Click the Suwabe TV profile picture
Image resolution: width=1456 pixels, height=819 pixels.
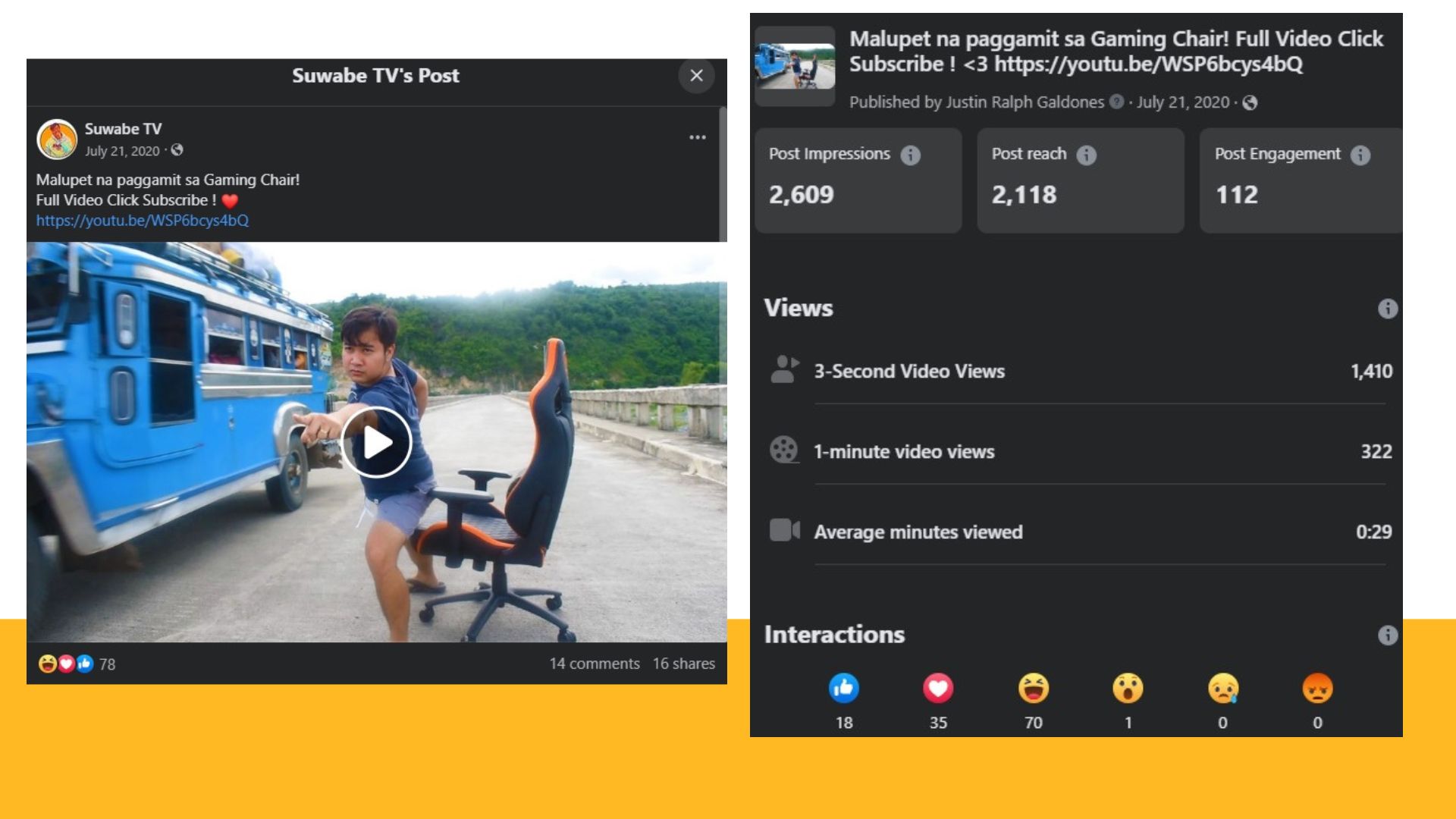pyautogui.click(x=57, y=140)
